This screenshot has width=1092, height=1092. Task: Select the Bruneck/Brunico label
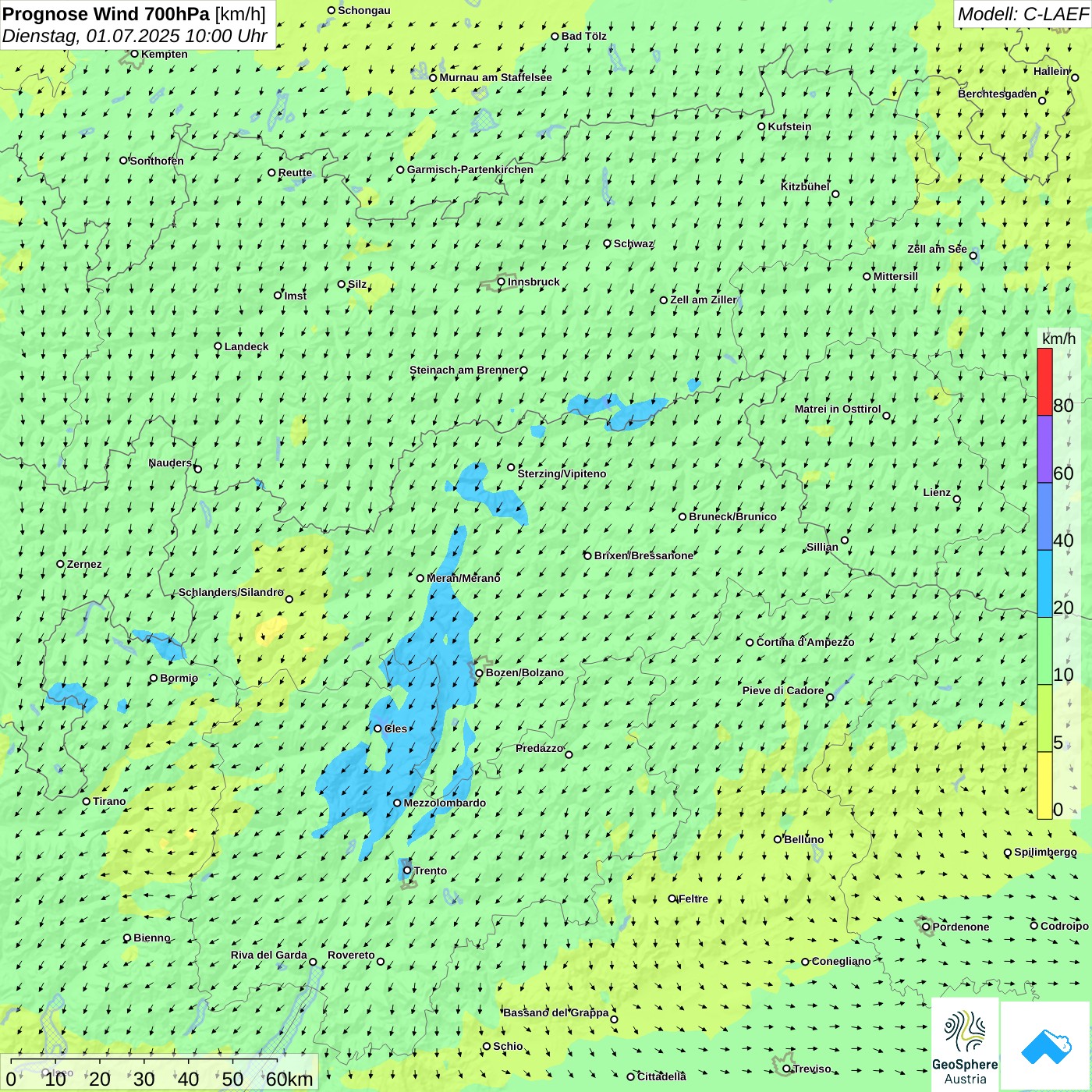[732, 516]
